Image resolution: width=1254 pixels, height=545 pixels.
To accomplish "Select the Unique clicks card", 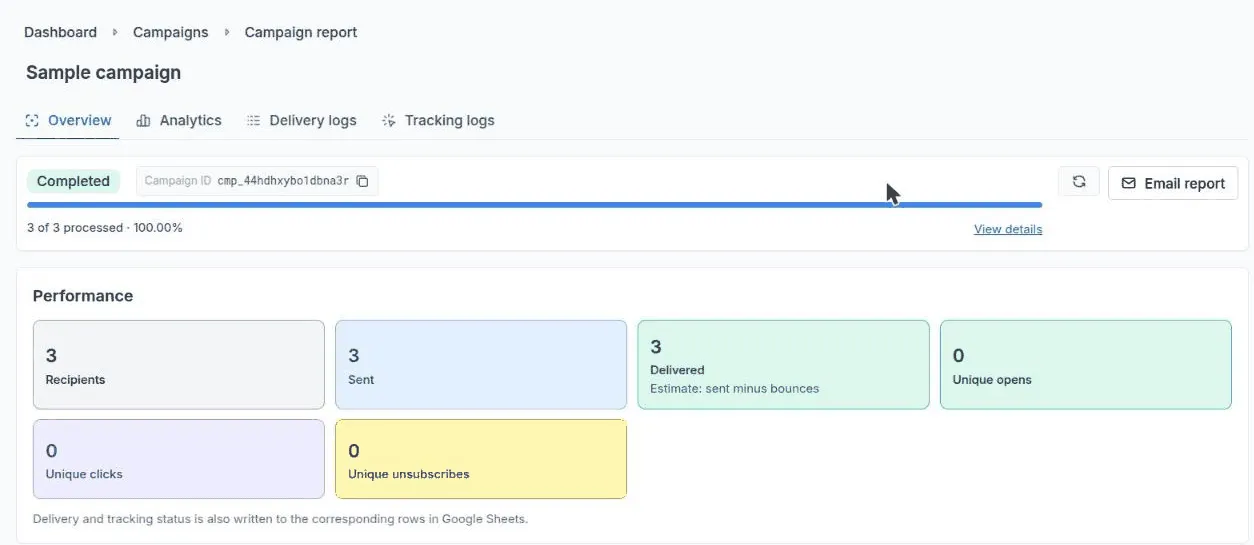I will [x=179, y=459].
